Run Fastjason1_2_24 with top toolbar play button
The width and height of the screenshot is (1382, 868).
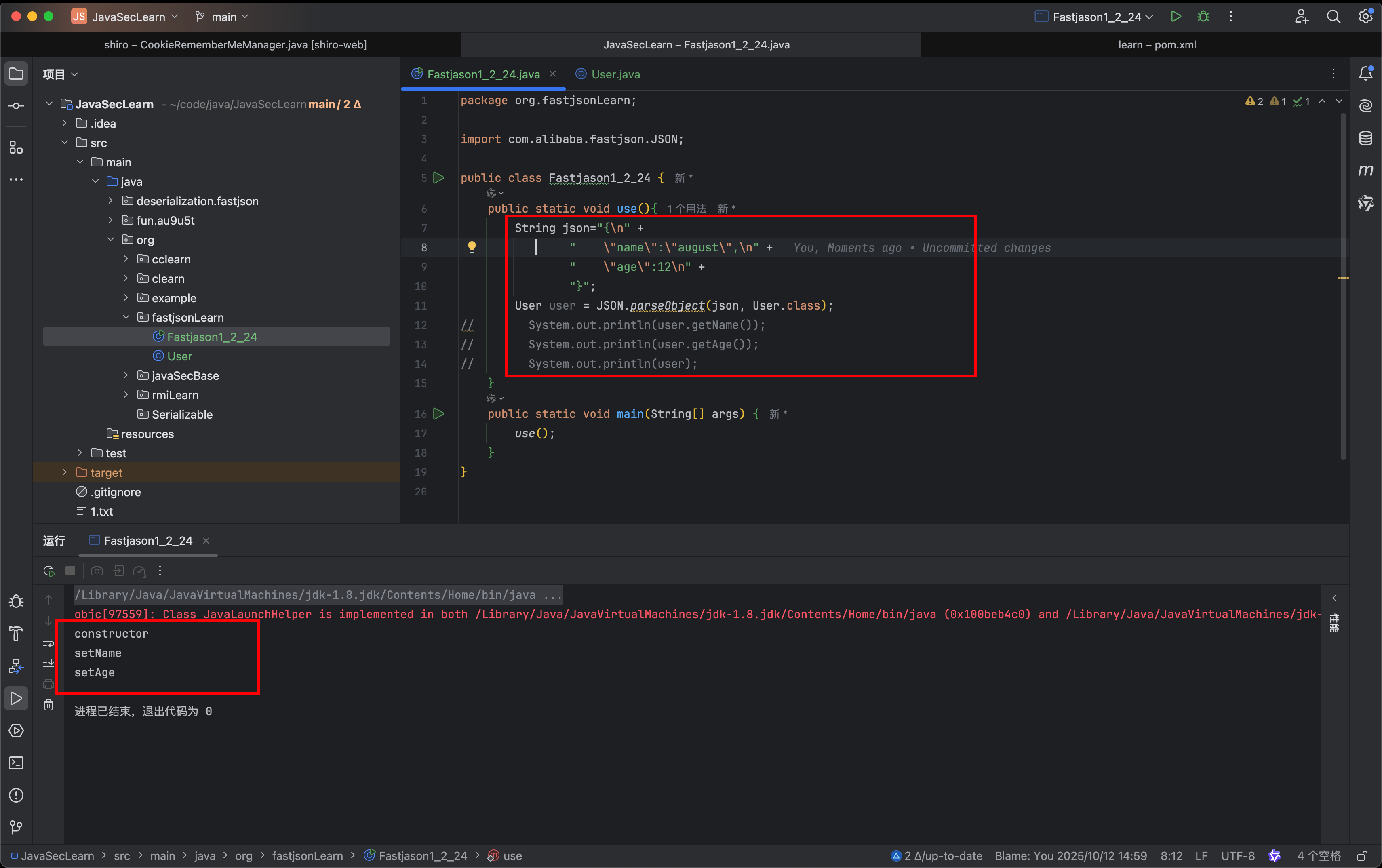1176,17
